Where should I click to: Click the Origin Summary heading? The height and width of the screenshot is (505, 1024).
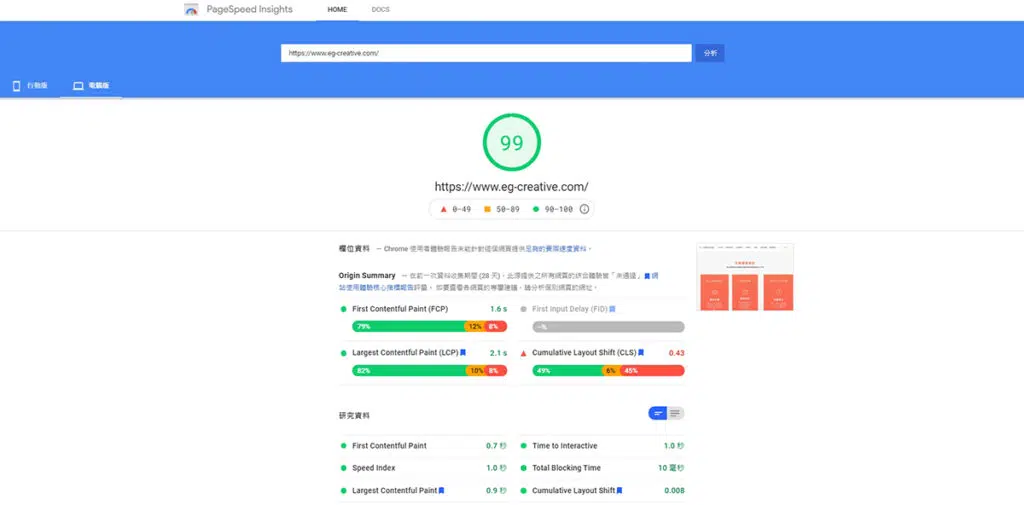[x=367, y=276]
